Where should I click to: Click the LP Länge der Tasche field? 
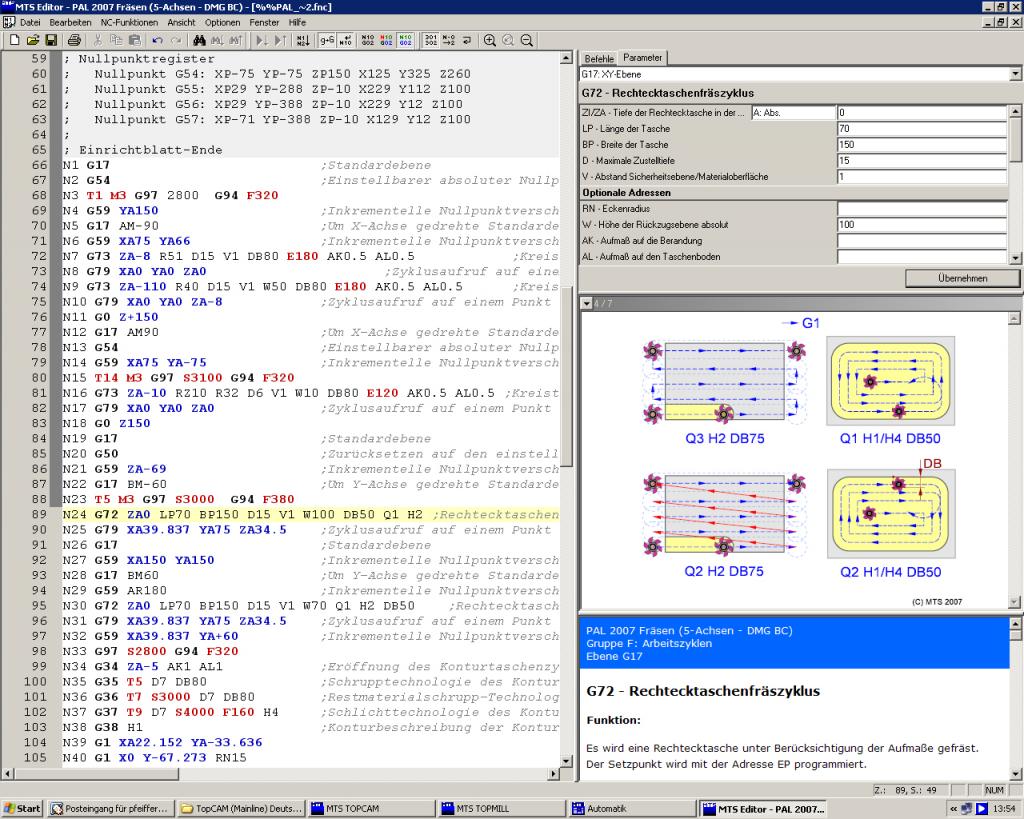[921, 129]
